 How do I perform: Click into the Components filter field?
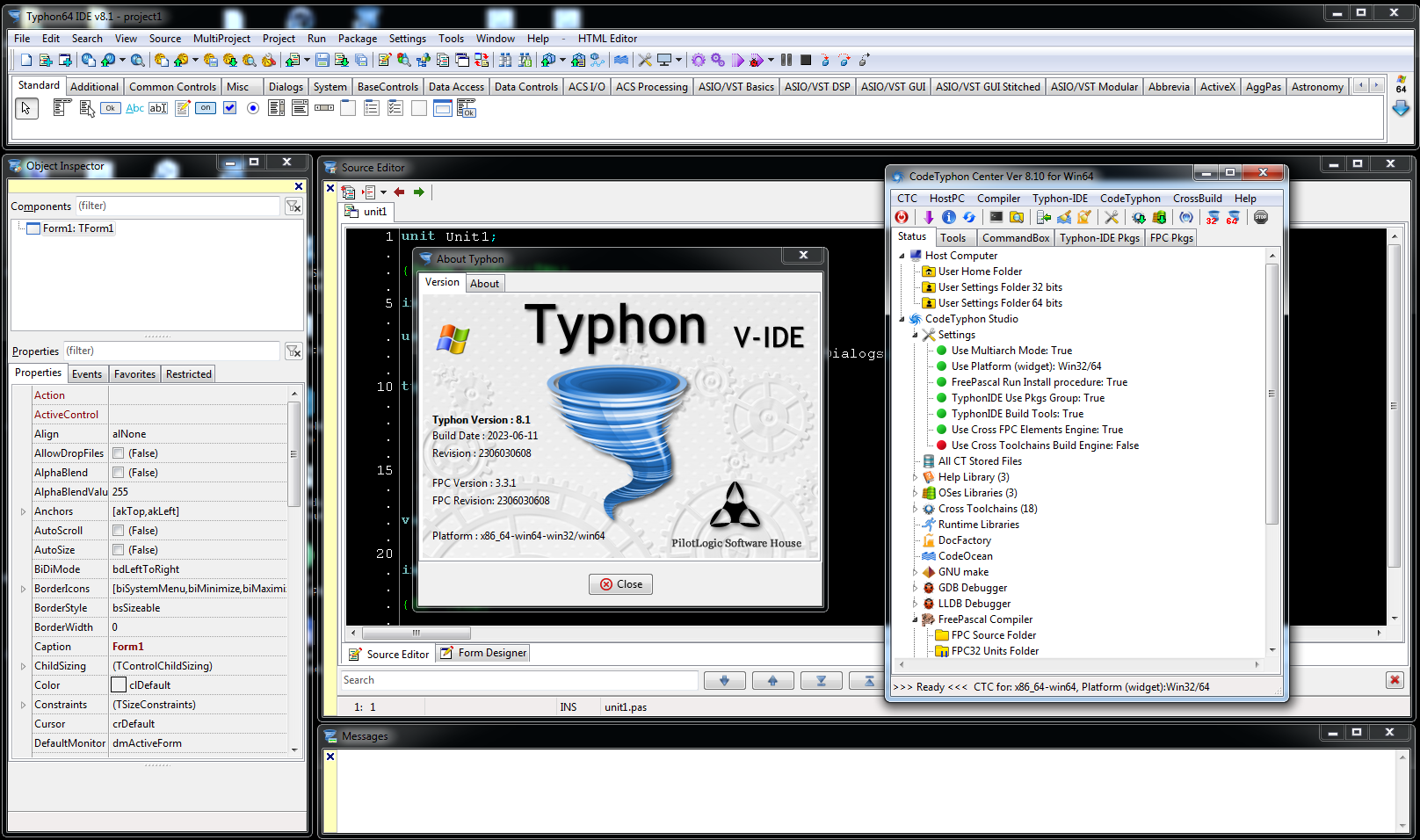tap(177, 206)
